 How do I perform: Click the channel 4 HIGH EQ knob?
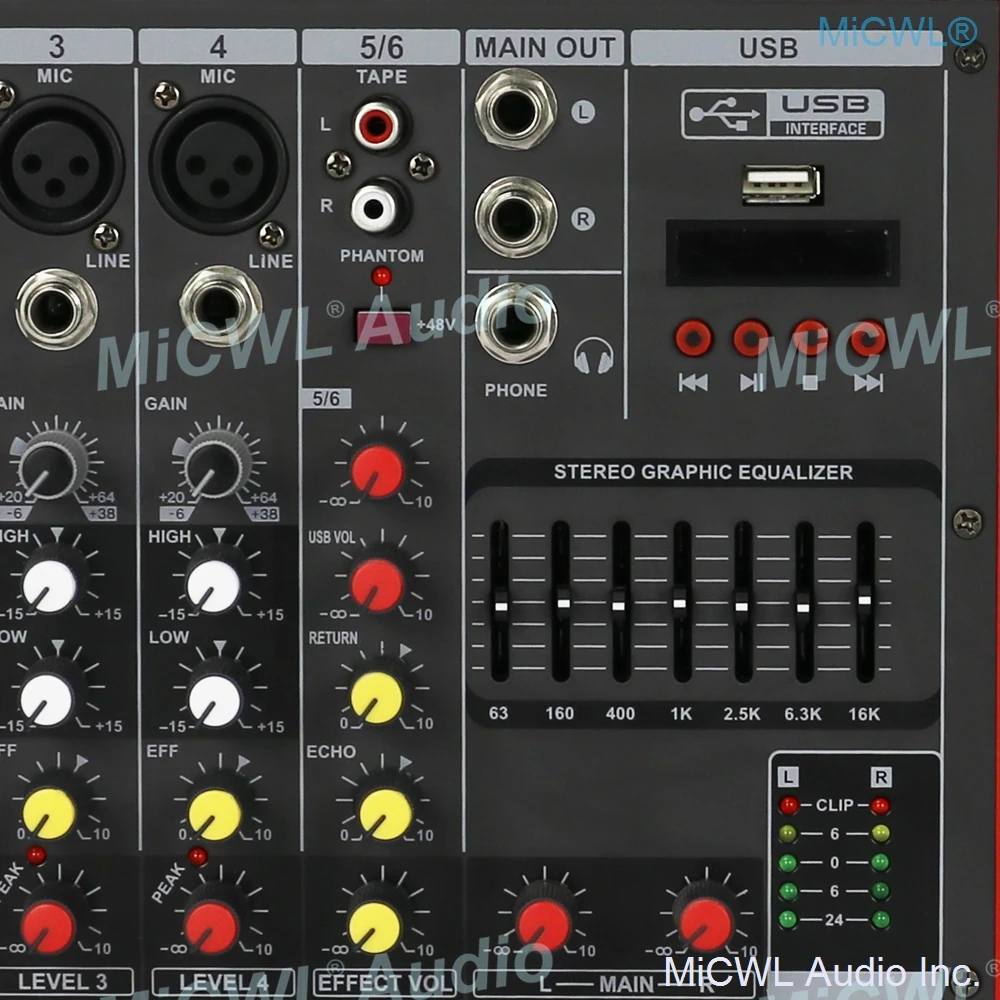(214, 587)
